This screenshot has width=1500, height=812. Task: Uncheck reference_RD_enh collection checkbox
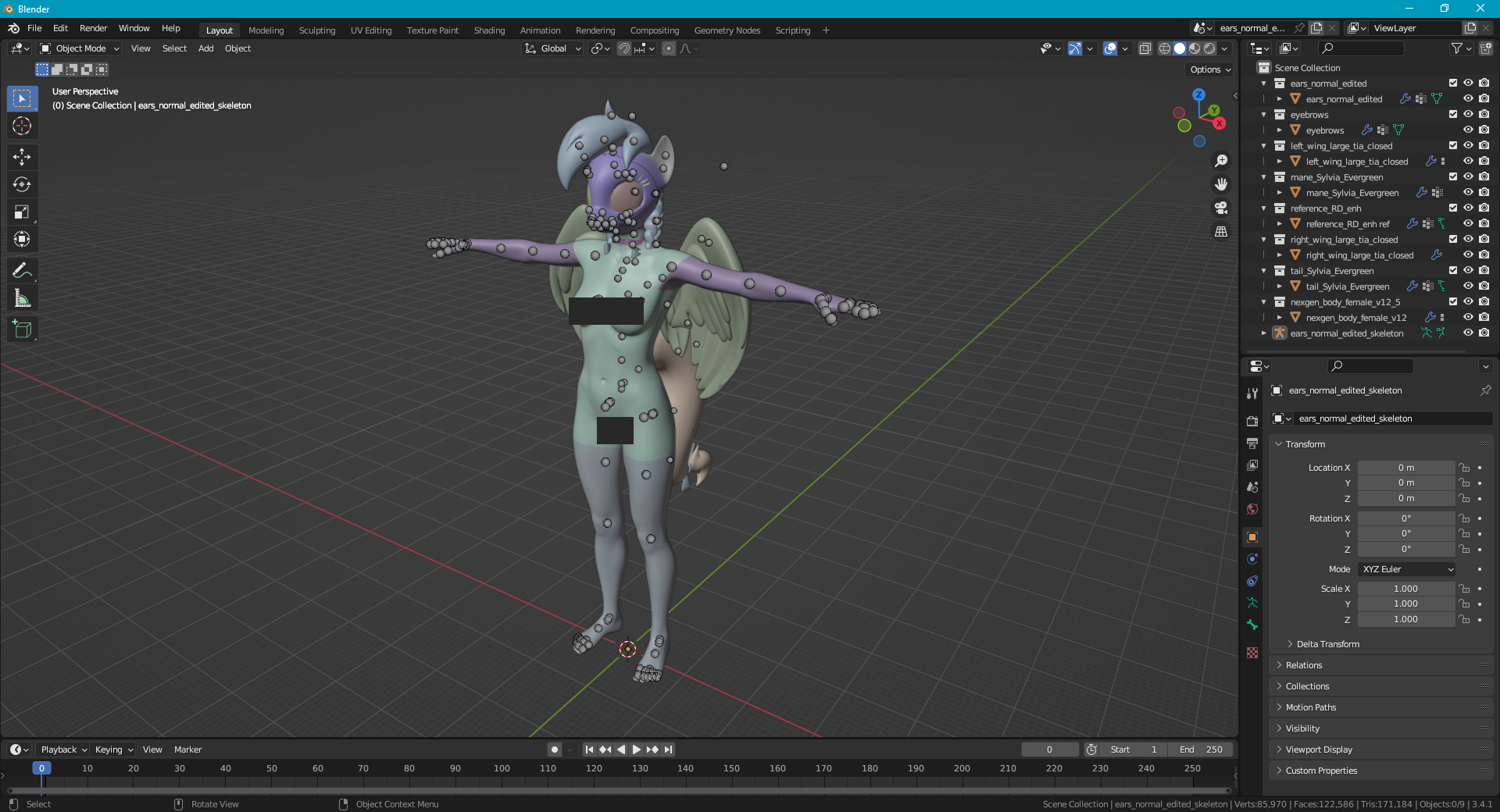(x=1452, y=208)
